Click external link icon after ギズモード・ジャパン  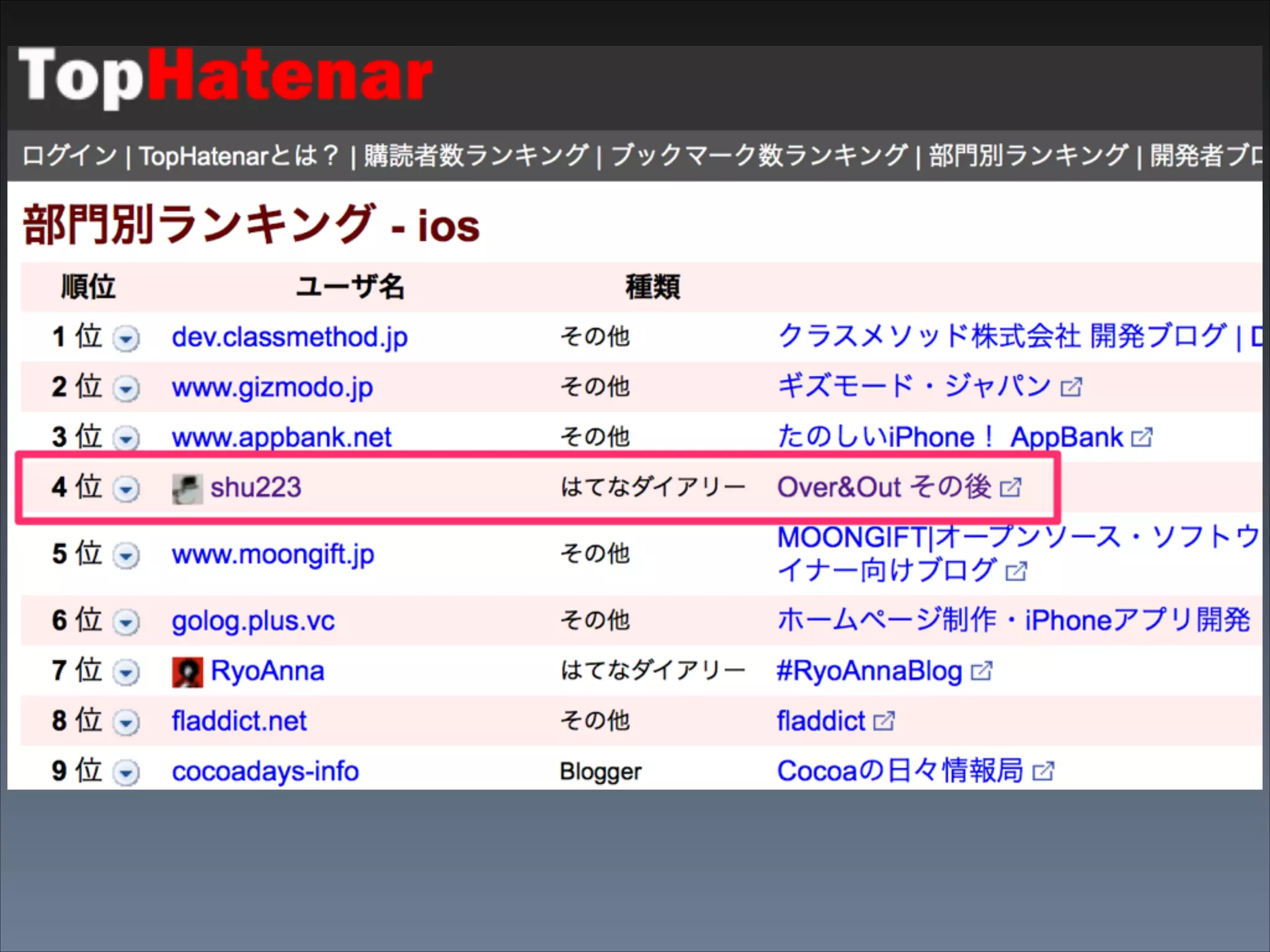(1071, 388)
